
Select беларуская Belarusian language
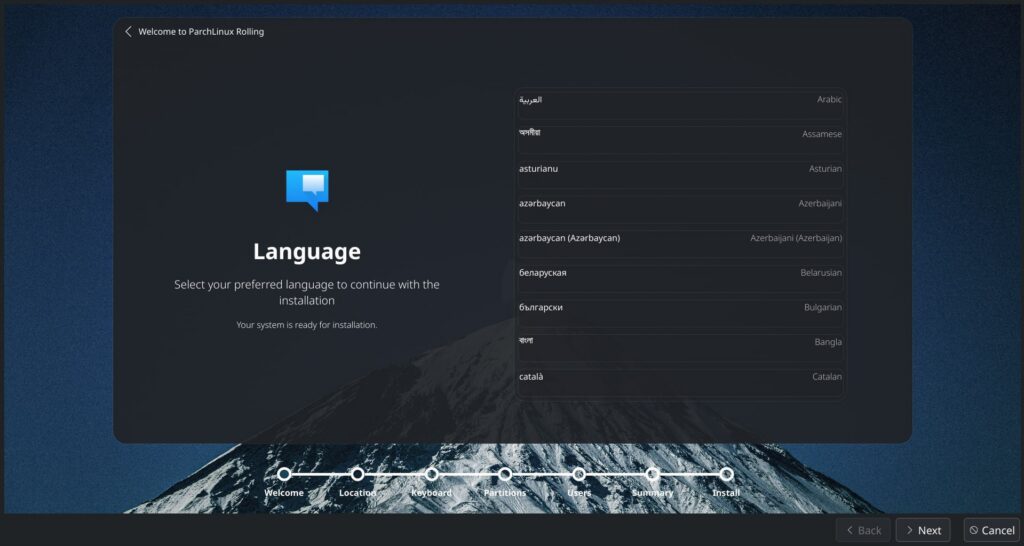(x=680, y=278)
